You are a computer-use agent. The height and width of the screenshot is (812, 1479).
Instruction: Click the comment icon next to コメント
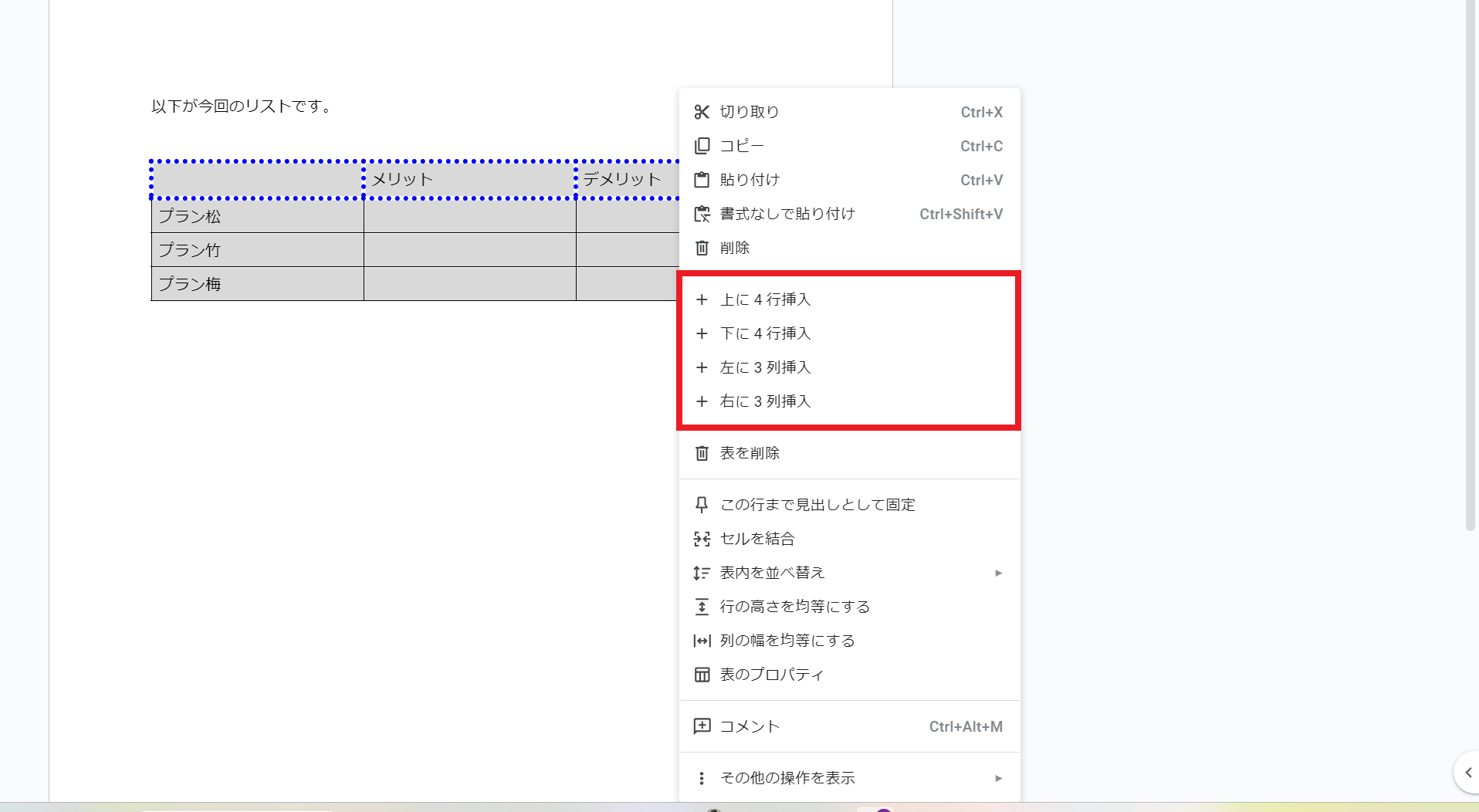point(701,726)
